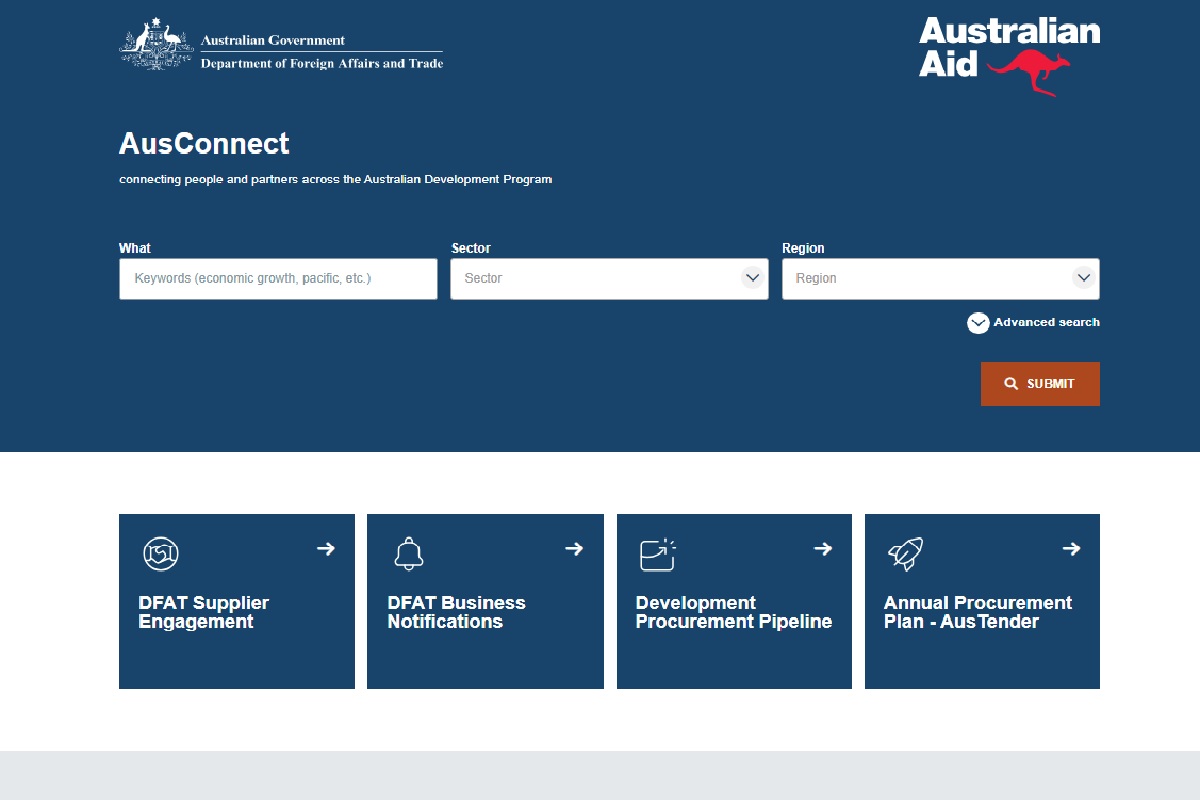Click the arrow on DFAT Supplier Engagement card

326,548
